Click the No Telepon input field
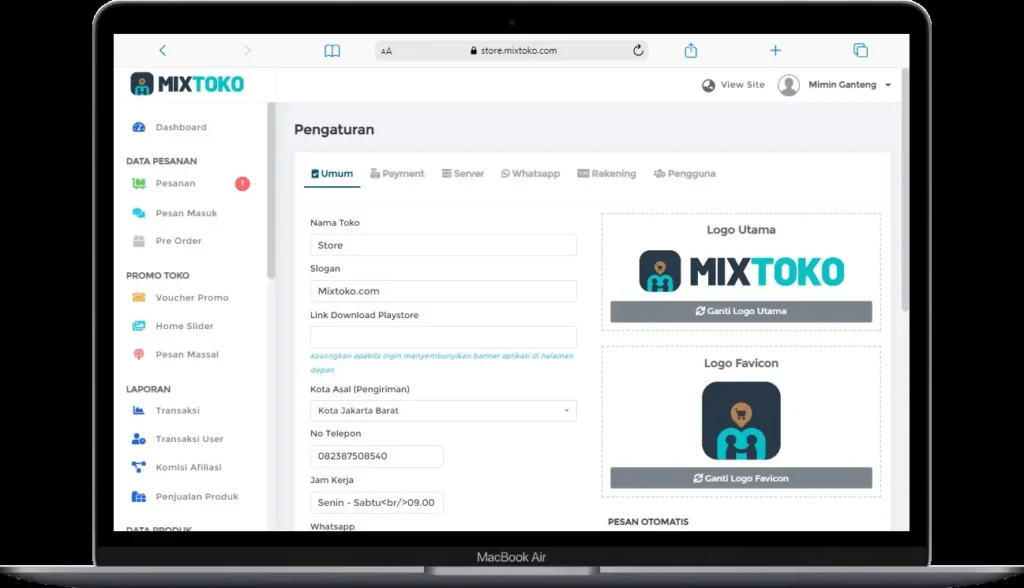Screen dimensions: 1024x588 click(x=376, y=456)
